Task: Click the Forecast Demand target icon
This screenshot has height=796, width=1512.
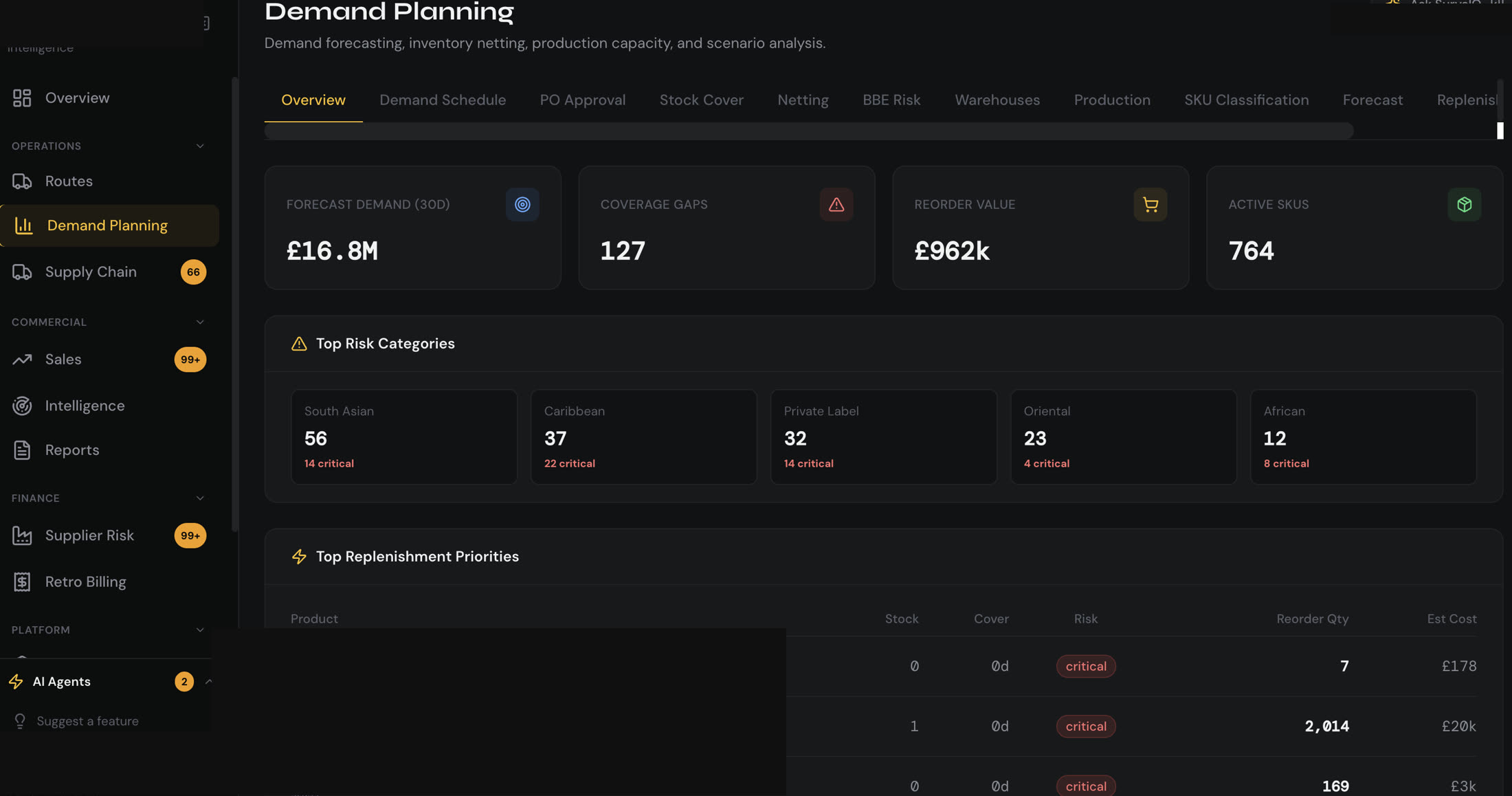Action: pyautogui.click(x=522, y=205)
